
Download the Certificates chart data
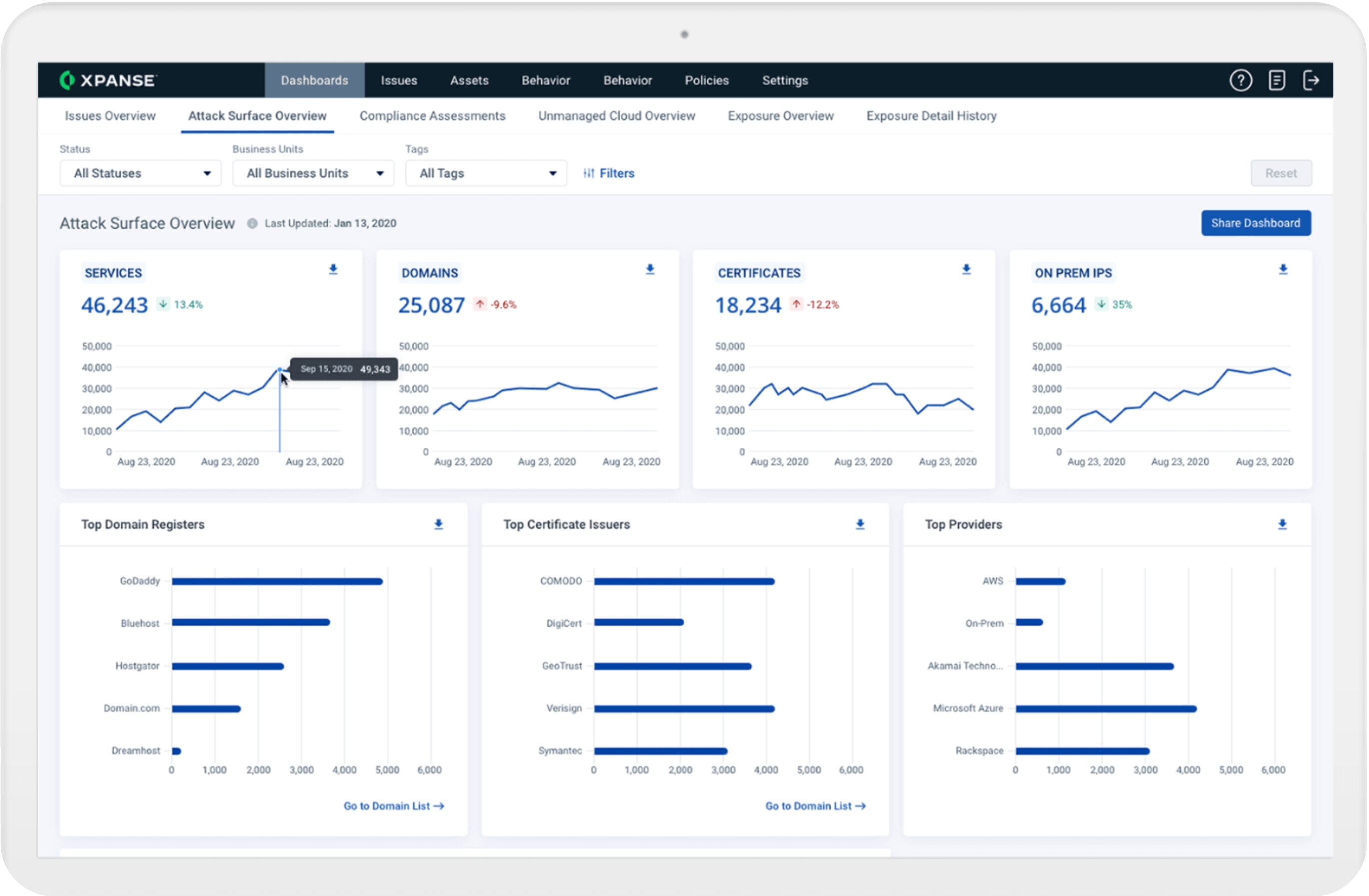pyautogui.click(x=966, y=270)
